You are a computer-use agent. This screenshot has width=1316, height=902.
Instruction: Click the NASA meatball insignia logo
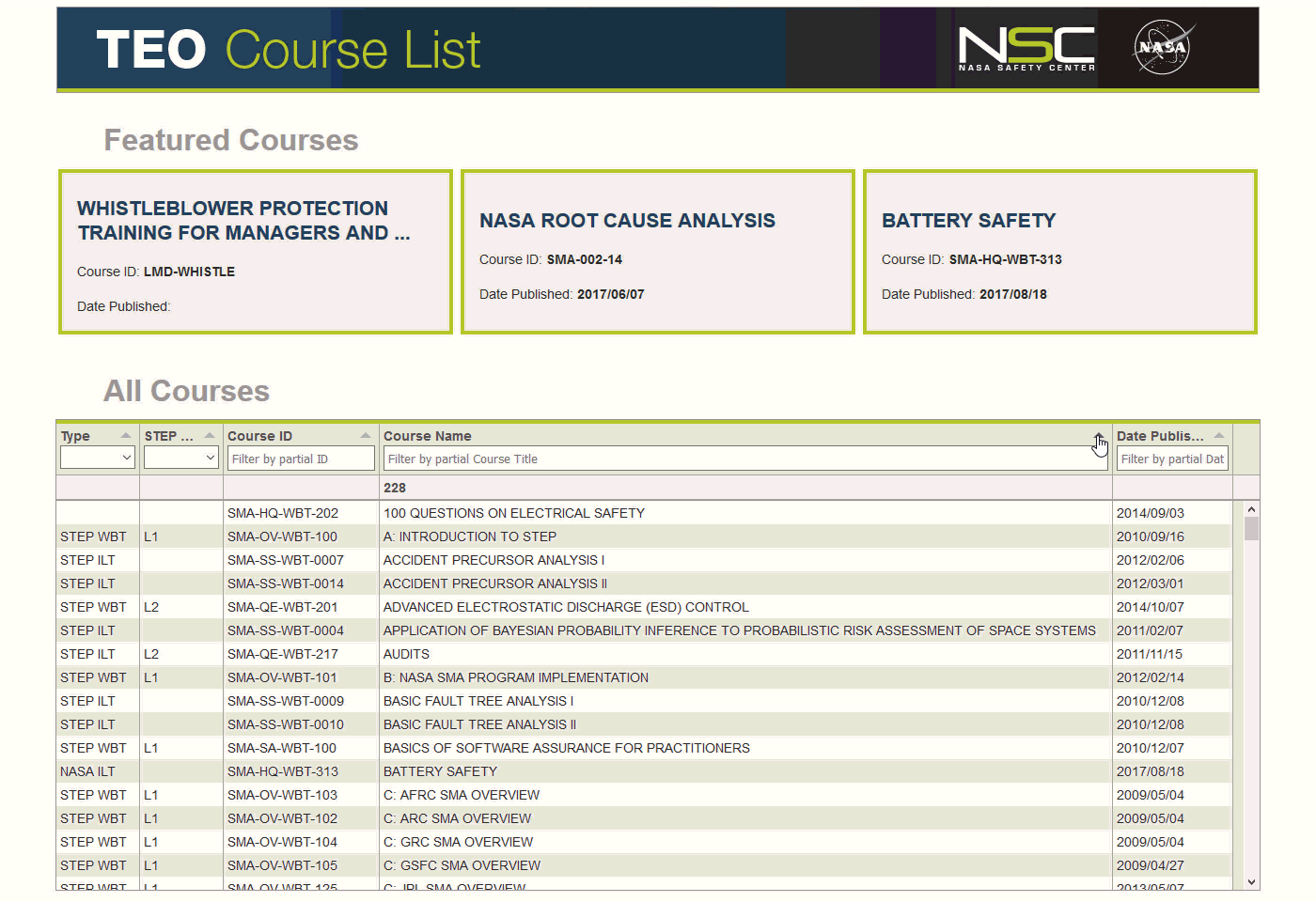[1164, 47]
